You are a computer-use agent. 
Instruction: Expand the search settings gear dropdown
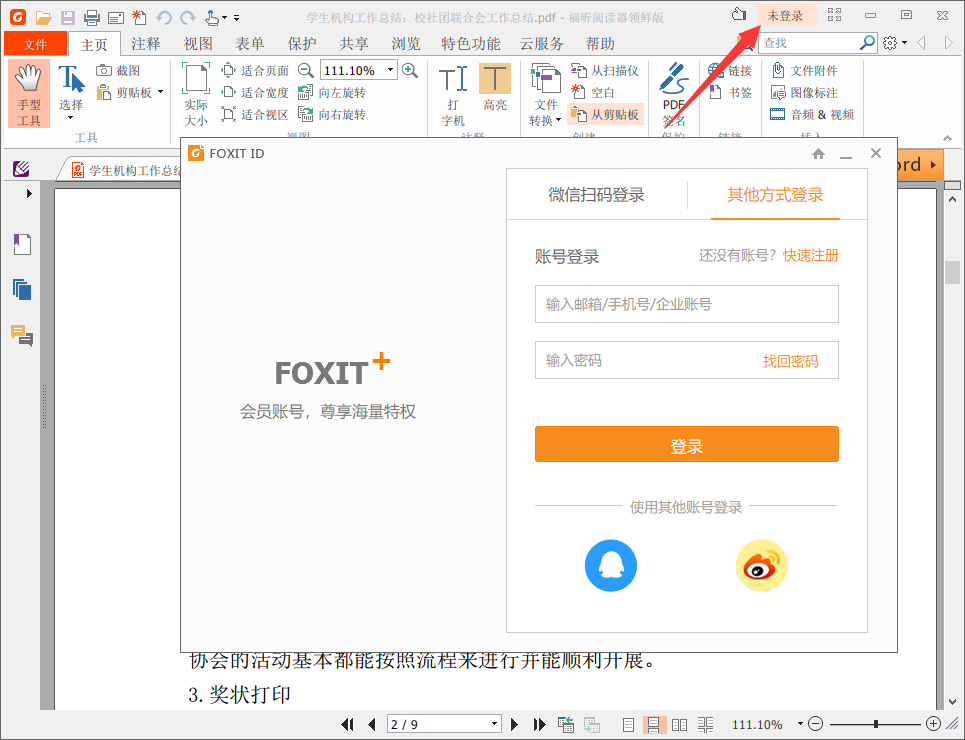pos(904,42)
